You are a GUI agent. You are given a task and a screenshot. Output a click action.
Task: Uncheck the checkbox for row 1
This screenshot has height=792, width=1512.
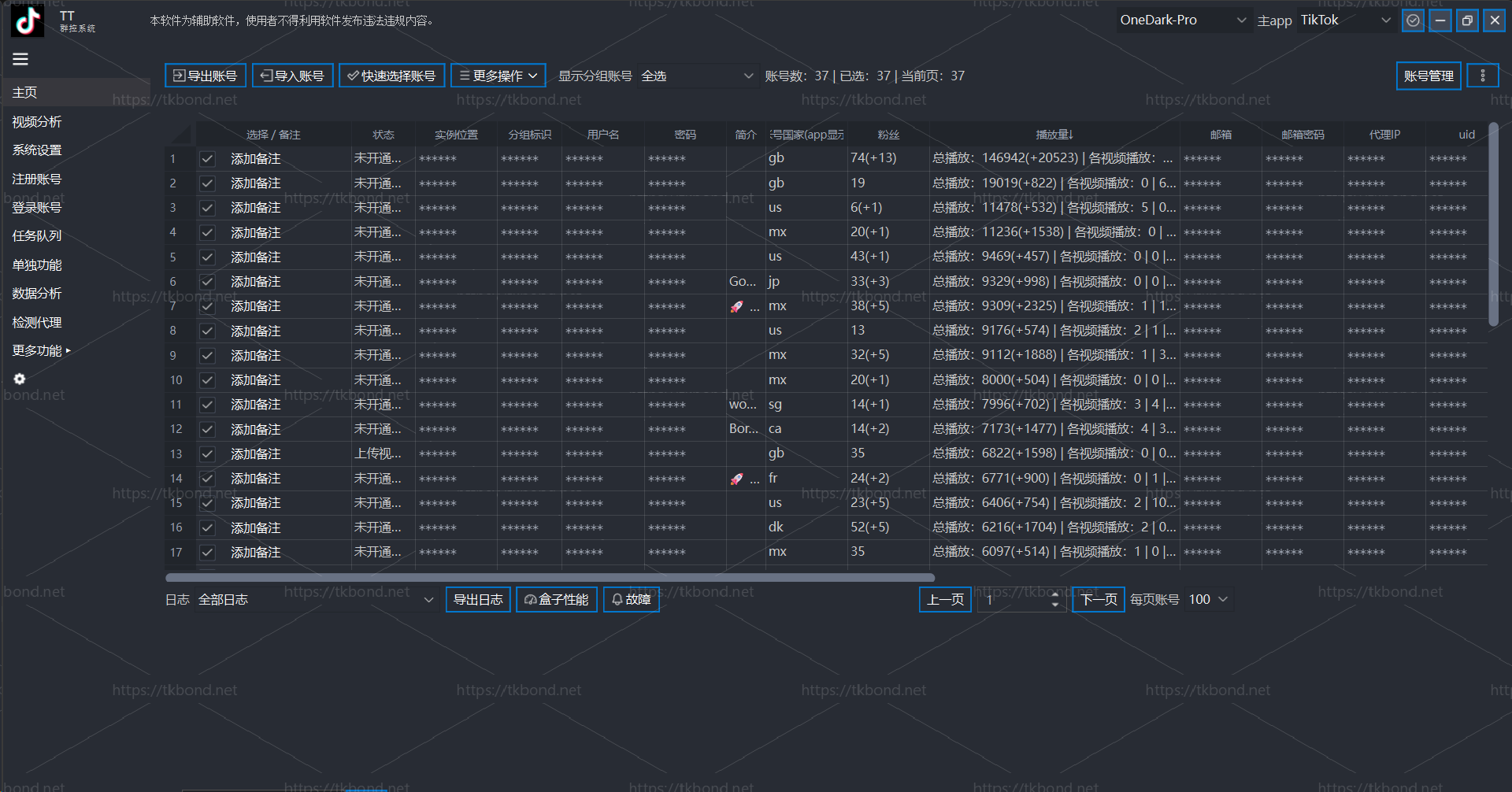(x=207, y=159)
